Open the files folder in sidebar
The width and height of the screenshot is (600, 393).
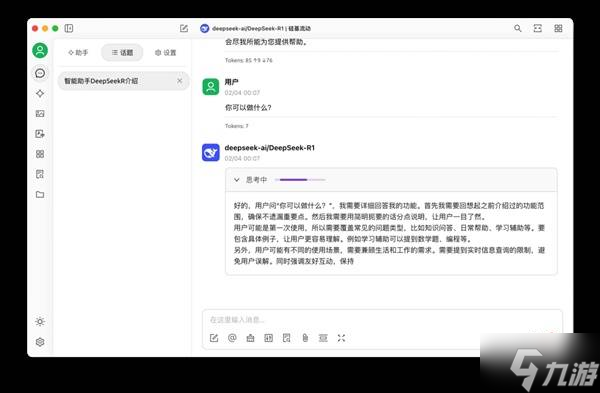point(40,194)
